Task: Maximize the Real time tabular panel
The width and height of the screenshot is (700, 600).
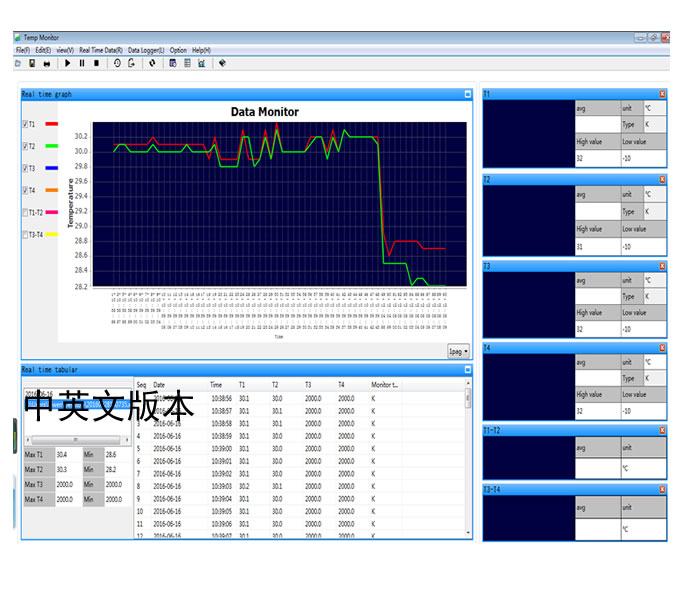Action: pos(467,370)
